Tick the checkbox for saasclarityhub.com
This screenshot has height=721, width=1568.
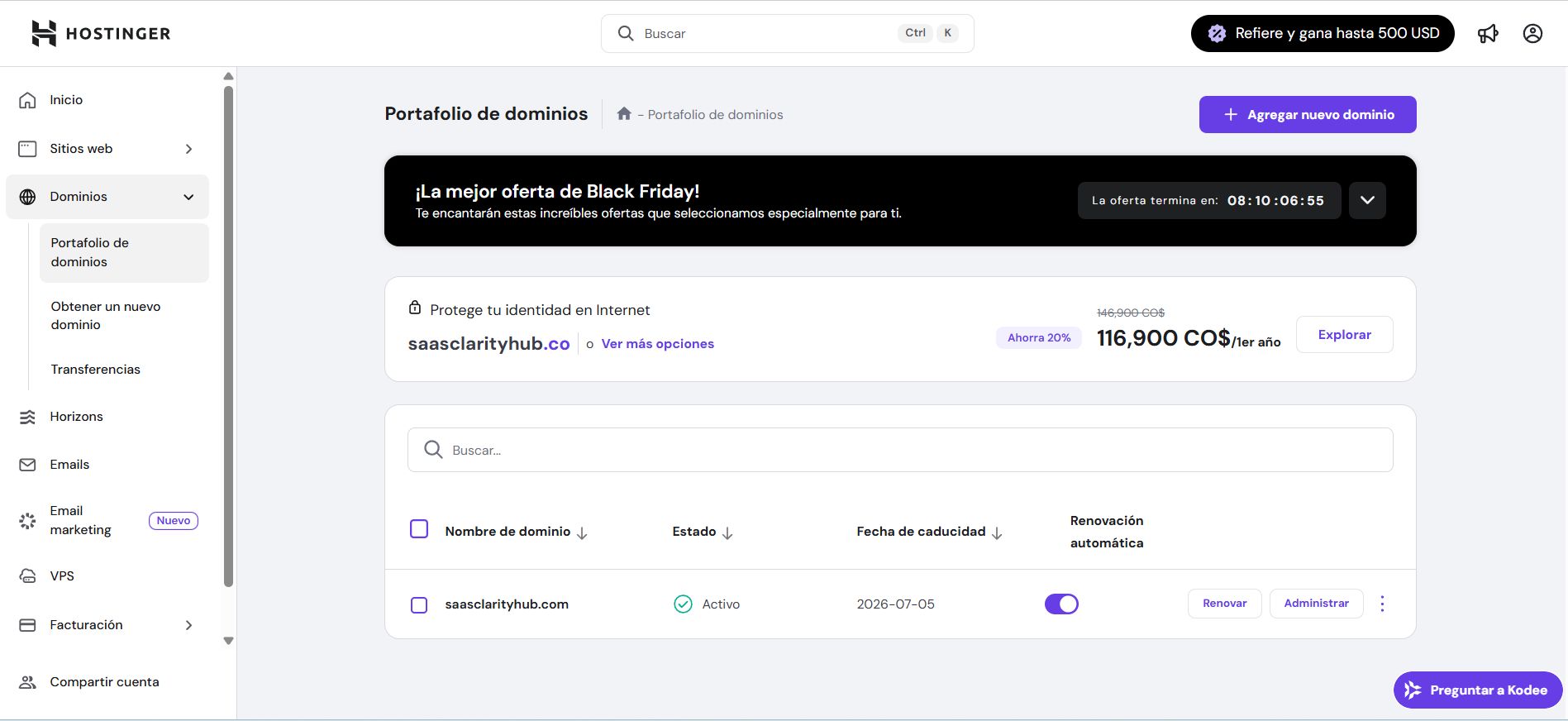419,605
